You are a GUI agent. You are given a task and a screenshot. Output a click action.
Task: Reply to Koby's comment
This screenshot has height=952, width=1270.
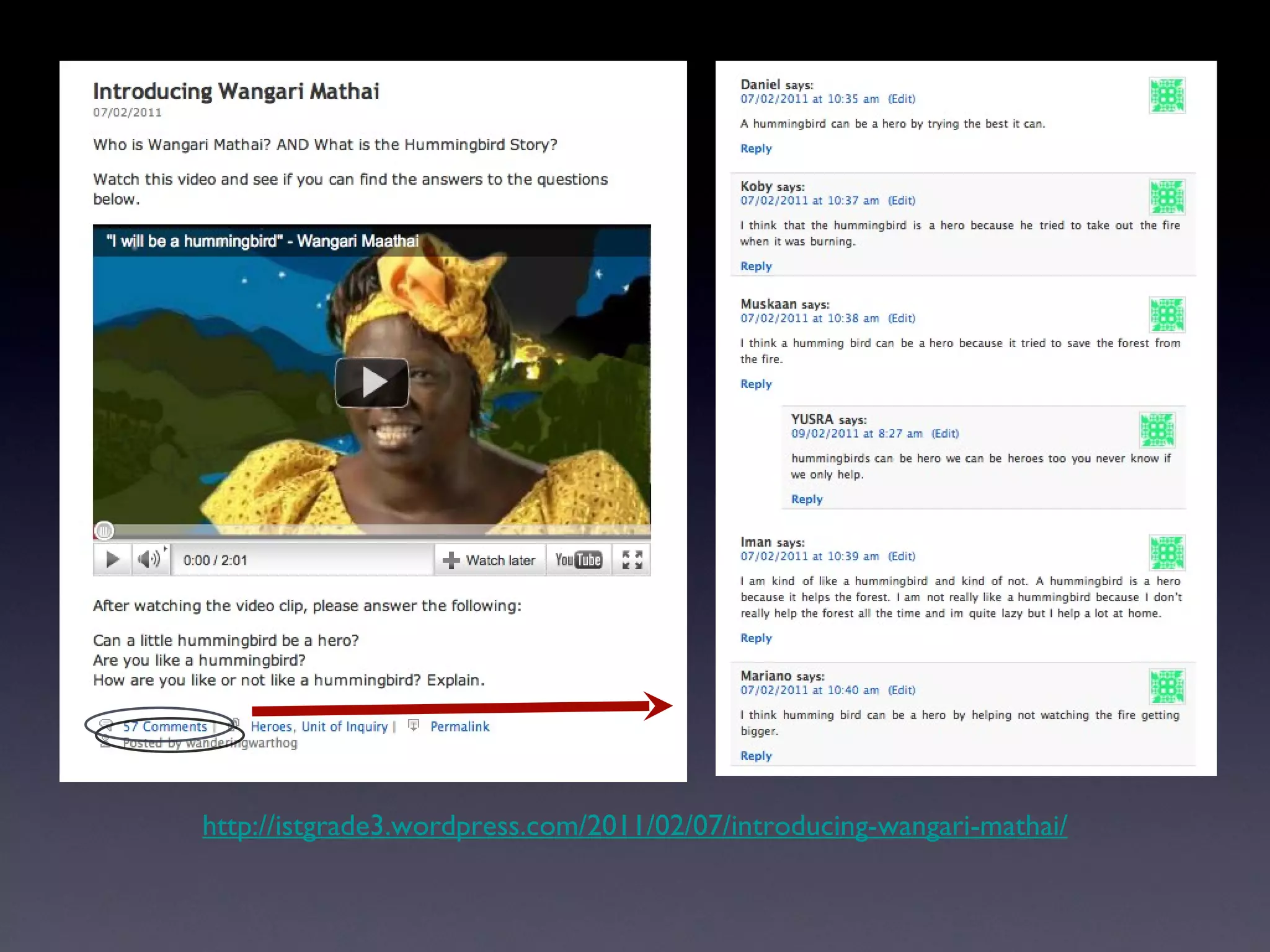point(756,266)
